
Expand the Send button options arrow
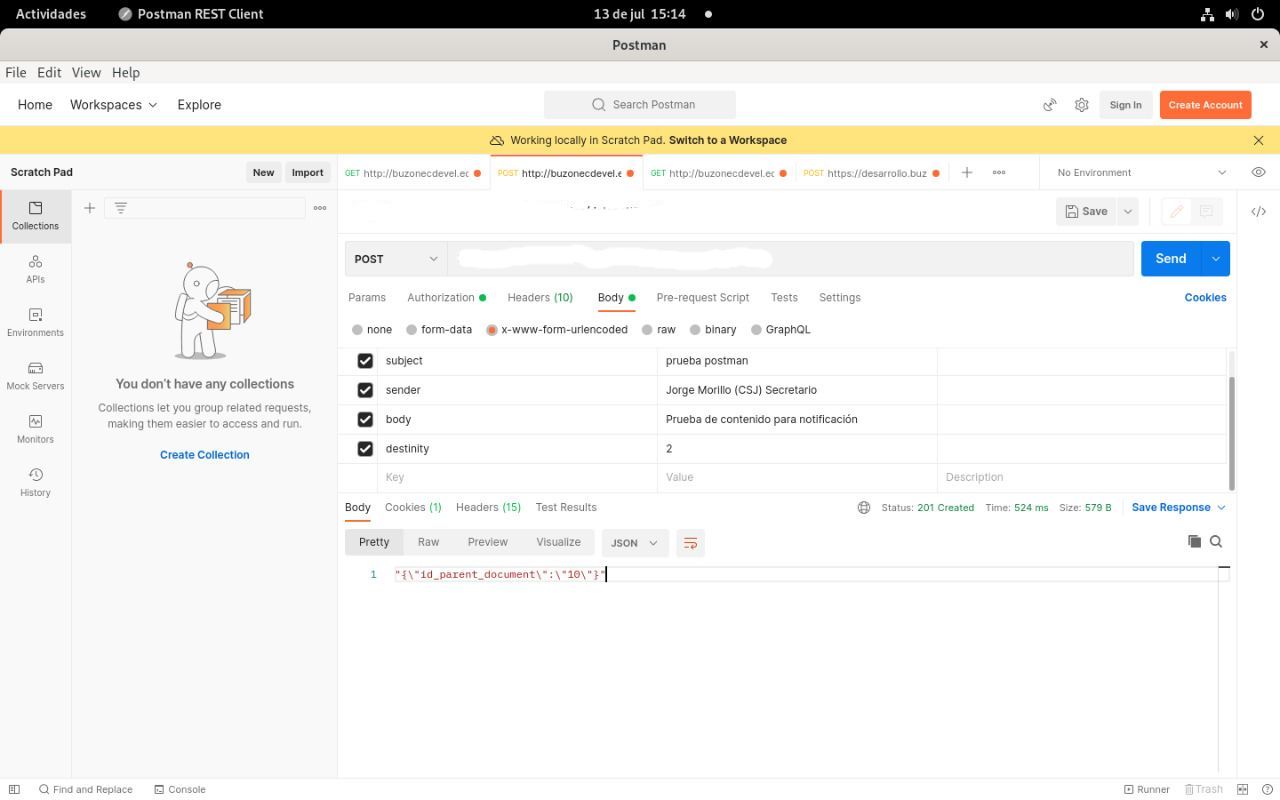pos(1216,259)
